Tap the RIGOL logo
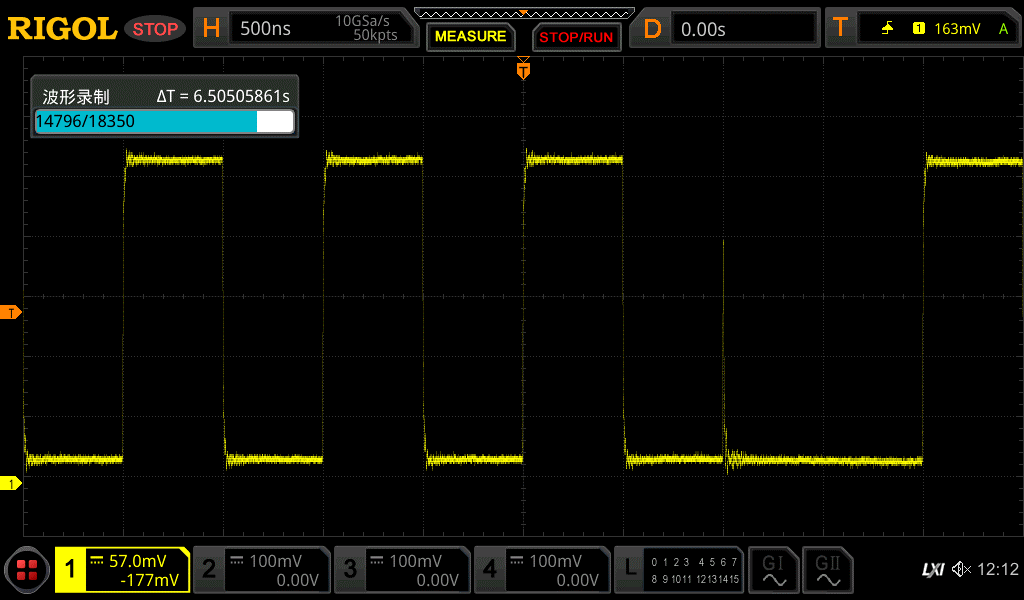 click(x=62, y=28)
